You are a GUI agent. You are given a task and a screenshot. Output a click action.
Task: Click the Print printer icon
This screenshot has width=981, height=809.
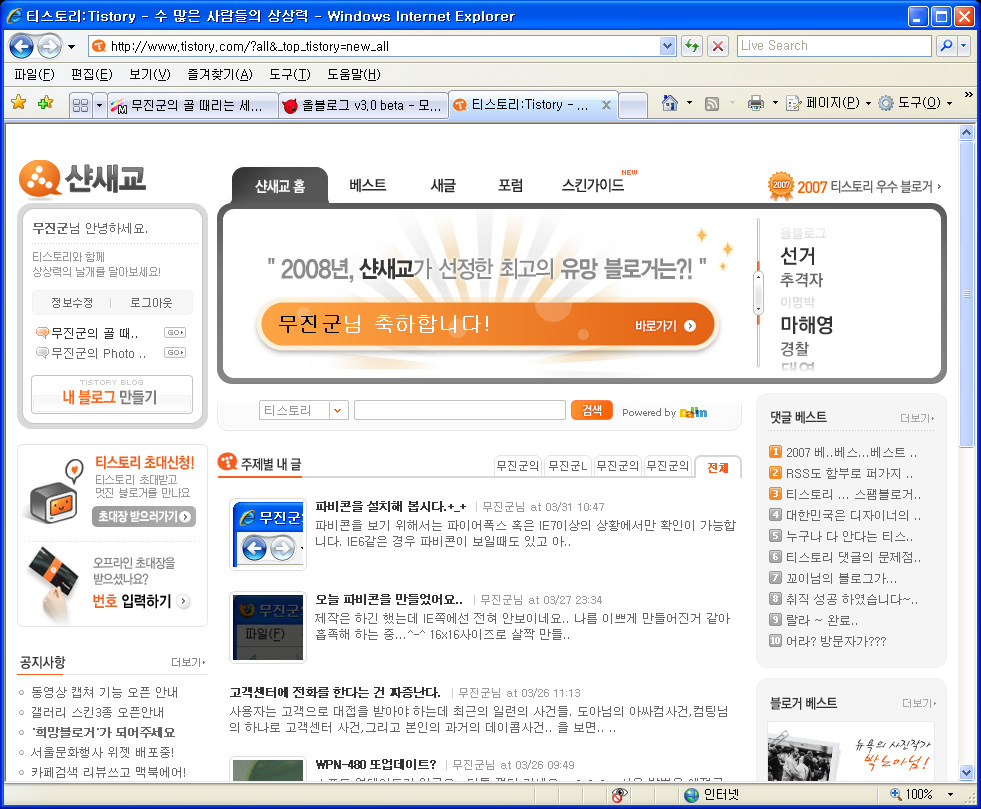[756, 103]
